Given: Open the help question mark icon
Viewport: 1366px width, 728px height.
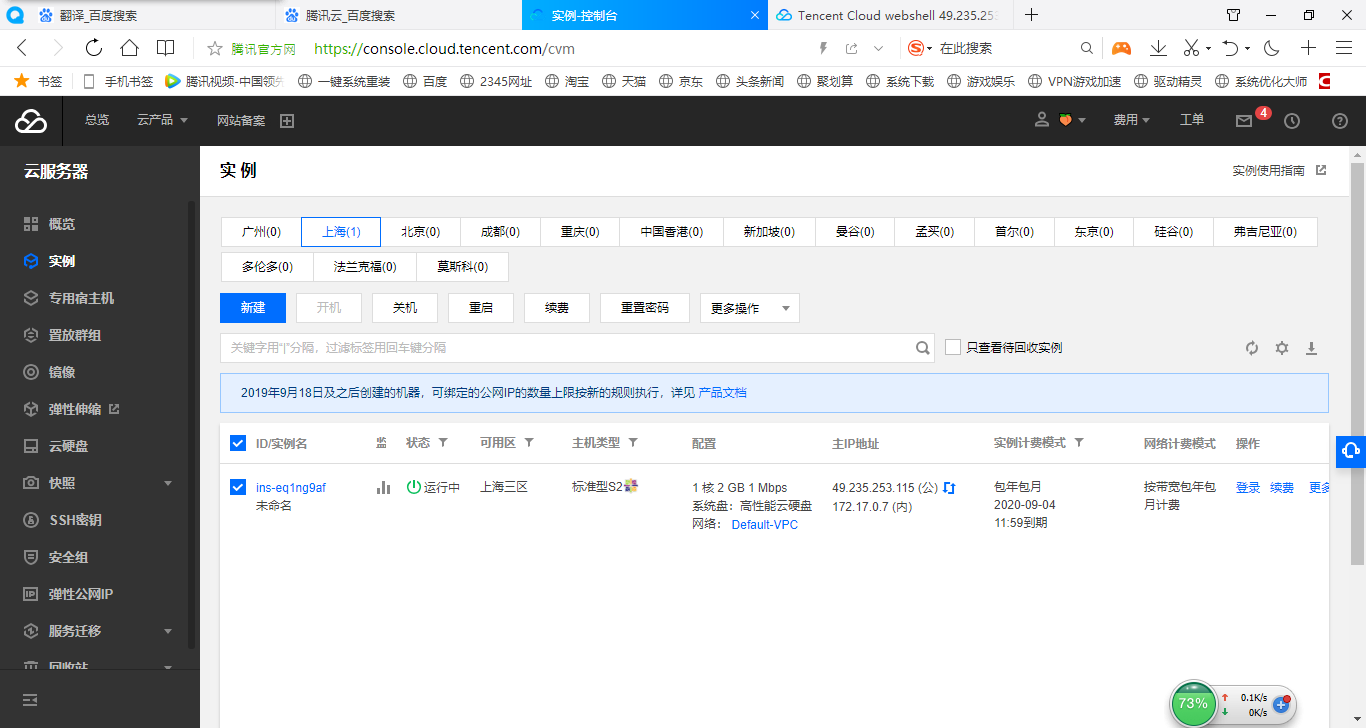Looking at the screenshot, I should 1340,121.
